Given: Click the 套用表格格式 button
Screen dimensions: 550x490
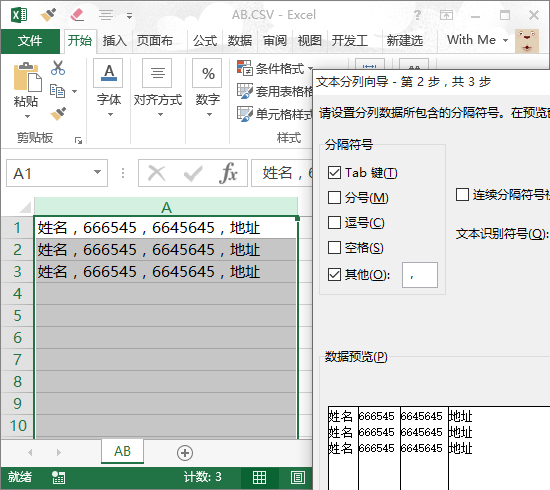Looking at the screenshot, I should tap(275, 91).
